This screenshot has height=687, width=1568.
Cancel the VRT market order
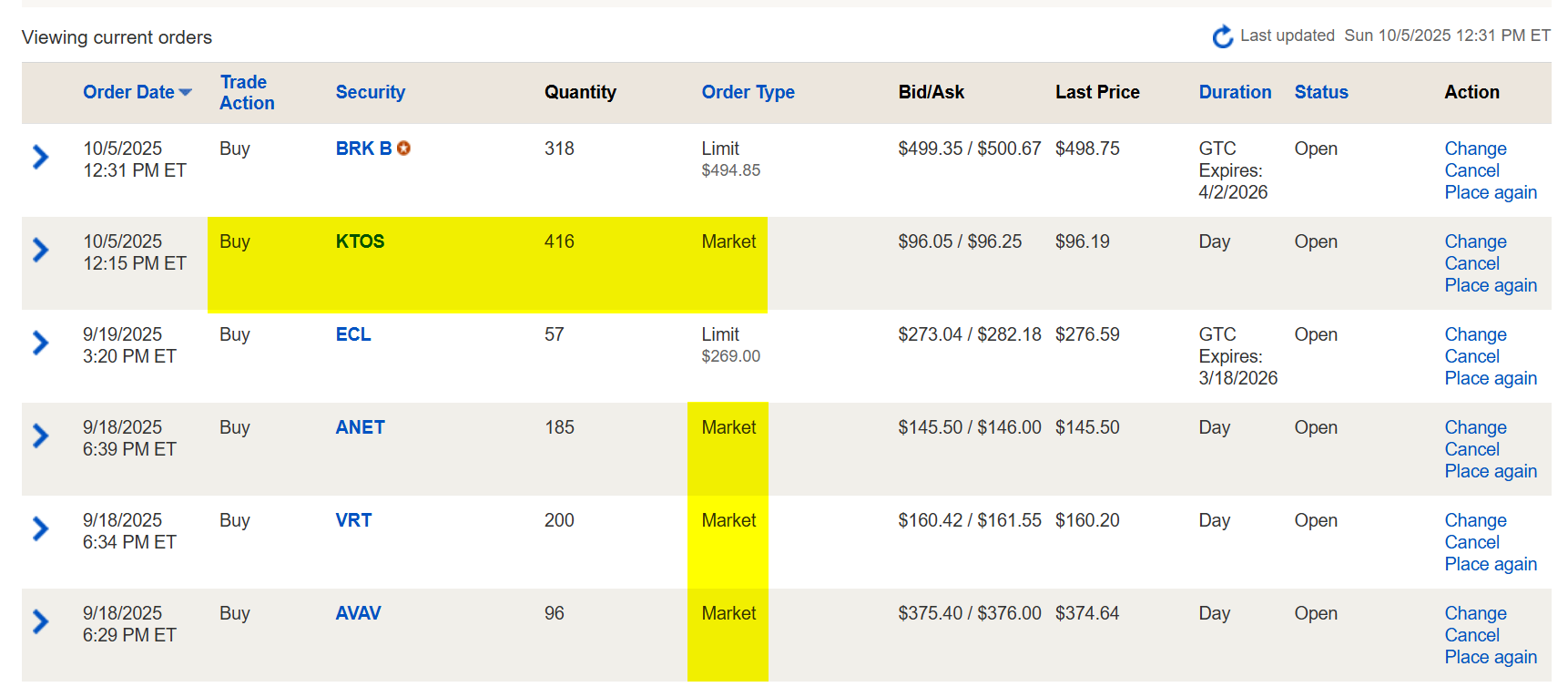[x=1471, y=542]
